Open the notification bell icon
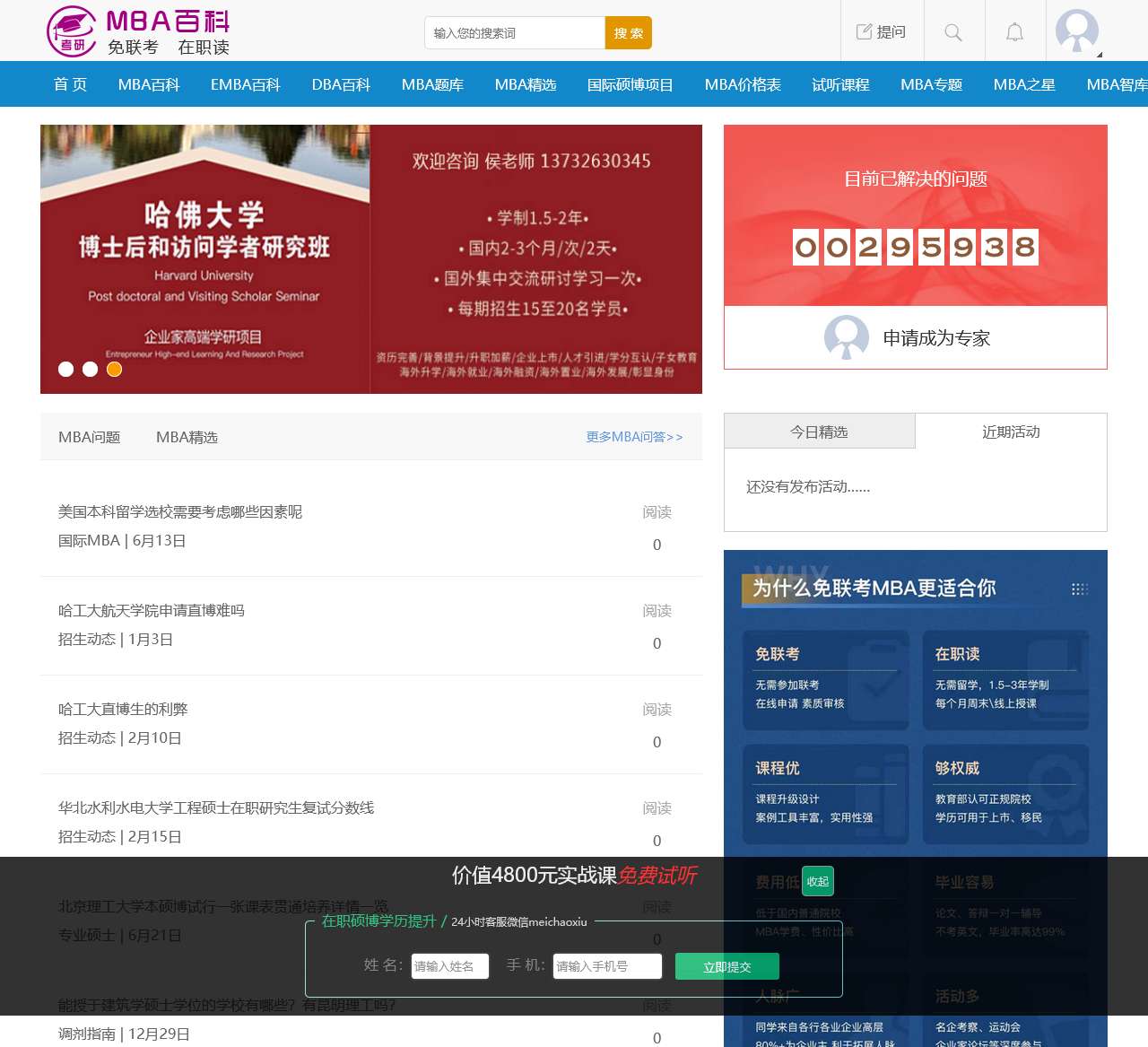1148x1047 pixels. point(1014,32)
